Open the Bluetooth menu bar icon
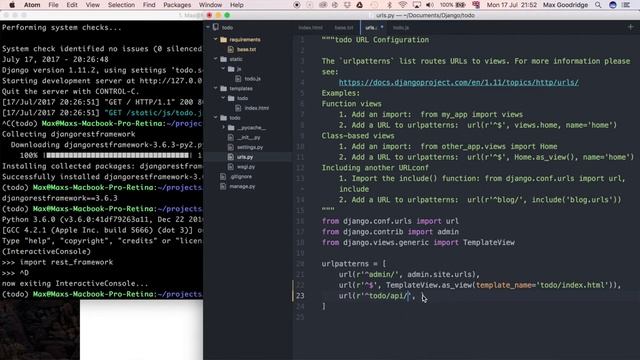This screenshot has height=360, width=640. (389, 5)
